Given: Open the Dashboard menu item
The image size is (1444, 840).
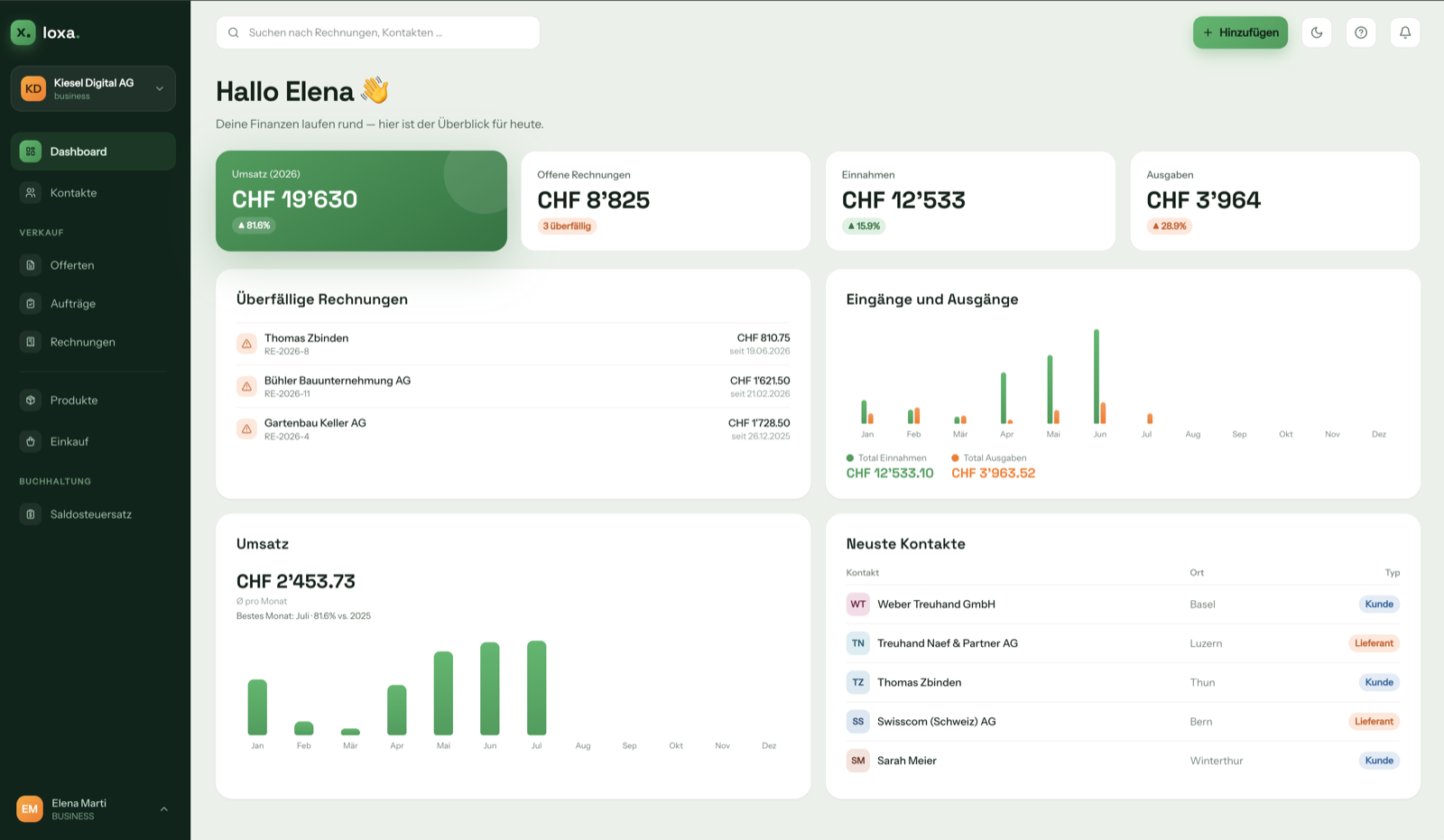Looking at the screenshot, I should point(93,152).
